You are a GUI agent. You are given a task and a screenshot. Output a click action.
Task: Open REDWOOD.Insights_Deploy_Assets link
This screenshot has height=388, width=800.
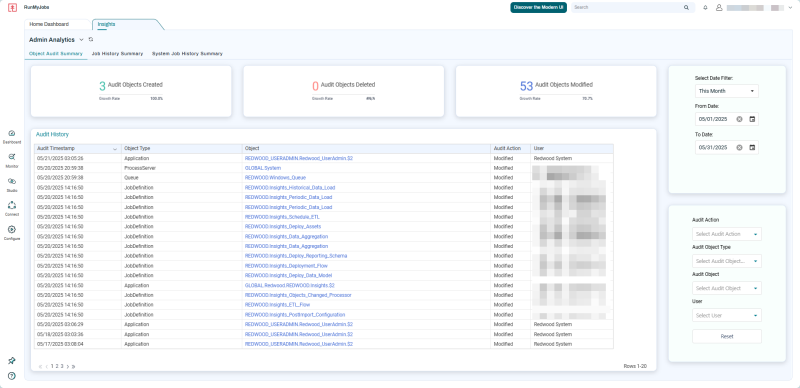click(283, 227)
